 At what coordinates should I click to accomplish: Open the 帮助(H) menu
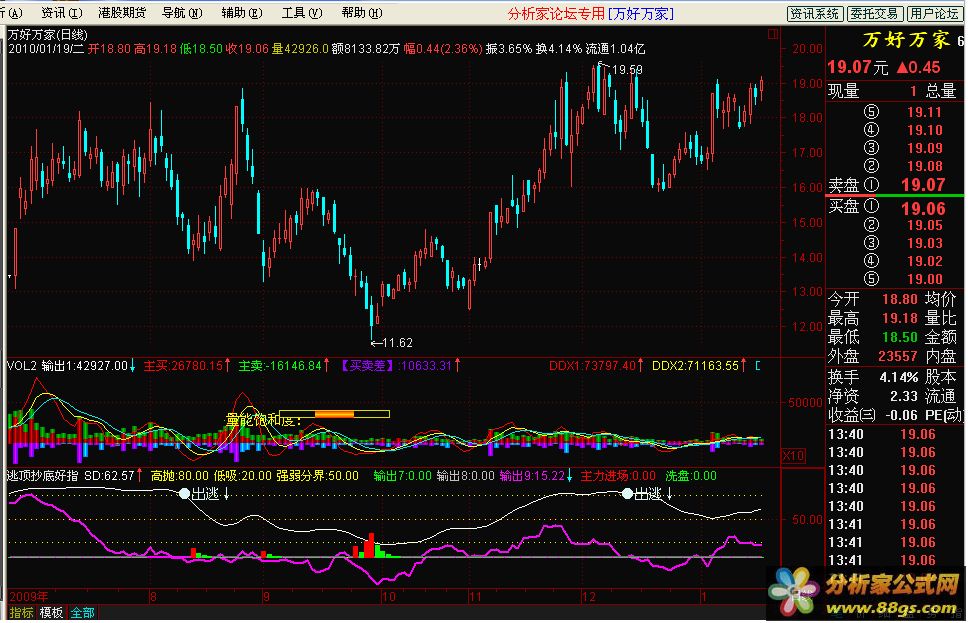pyautogui.click(x=362, y=13)
